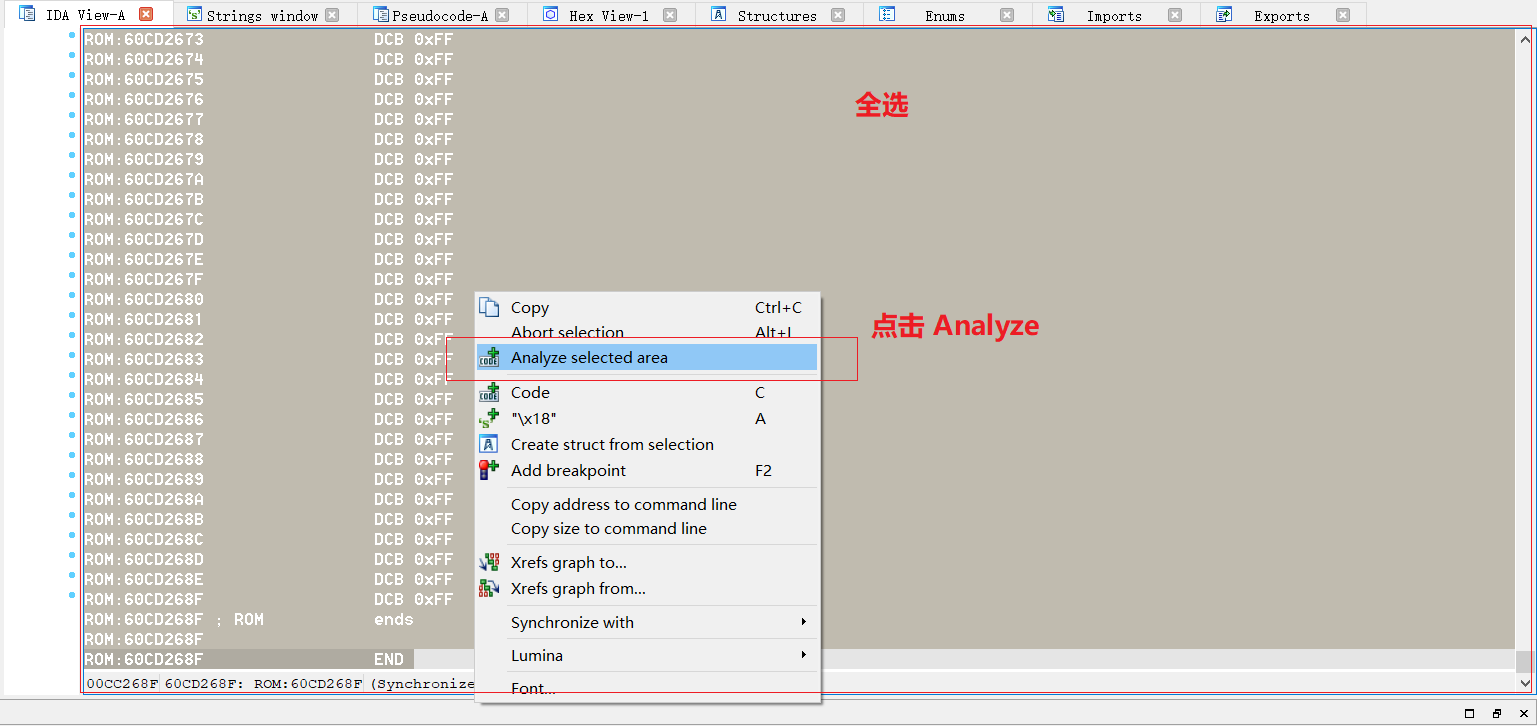This screenshot has height=726, width=1537.
Task: Click the Create struct from selection icon
Action: [x=489, y=445]
